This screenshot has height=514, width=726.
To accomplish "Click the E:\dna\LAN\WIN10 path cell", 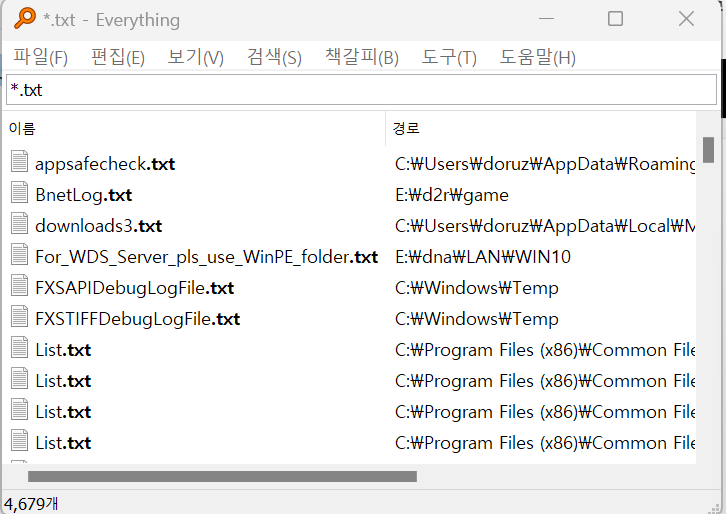I will pos(483,257).
